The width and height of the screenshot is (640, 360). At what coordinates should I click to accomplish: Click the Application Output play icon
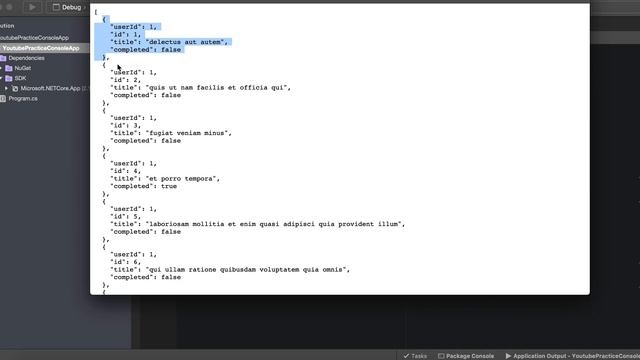(508, 356)
